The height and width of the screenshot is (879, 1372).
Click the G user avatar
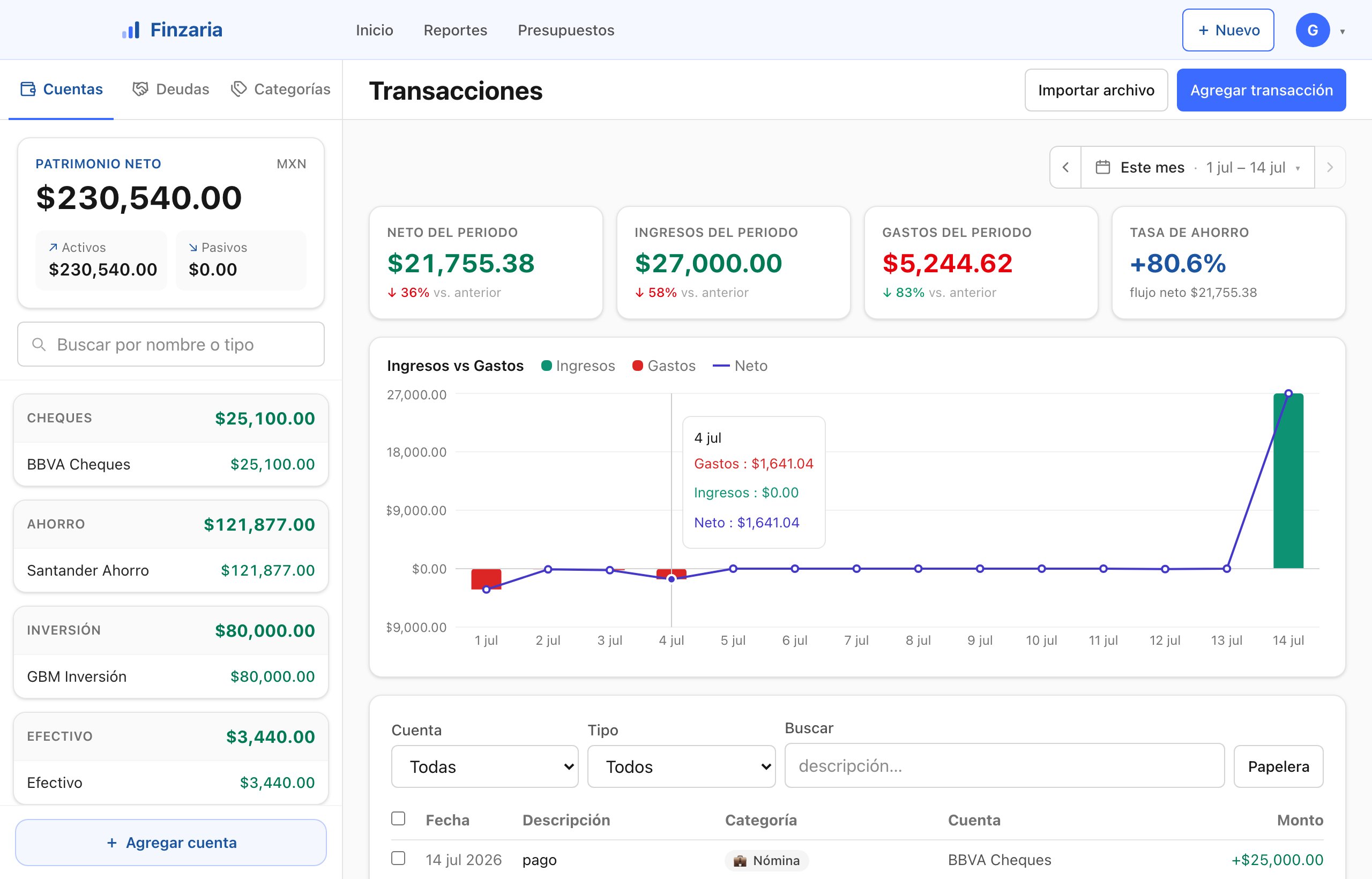pos(1313,30)
